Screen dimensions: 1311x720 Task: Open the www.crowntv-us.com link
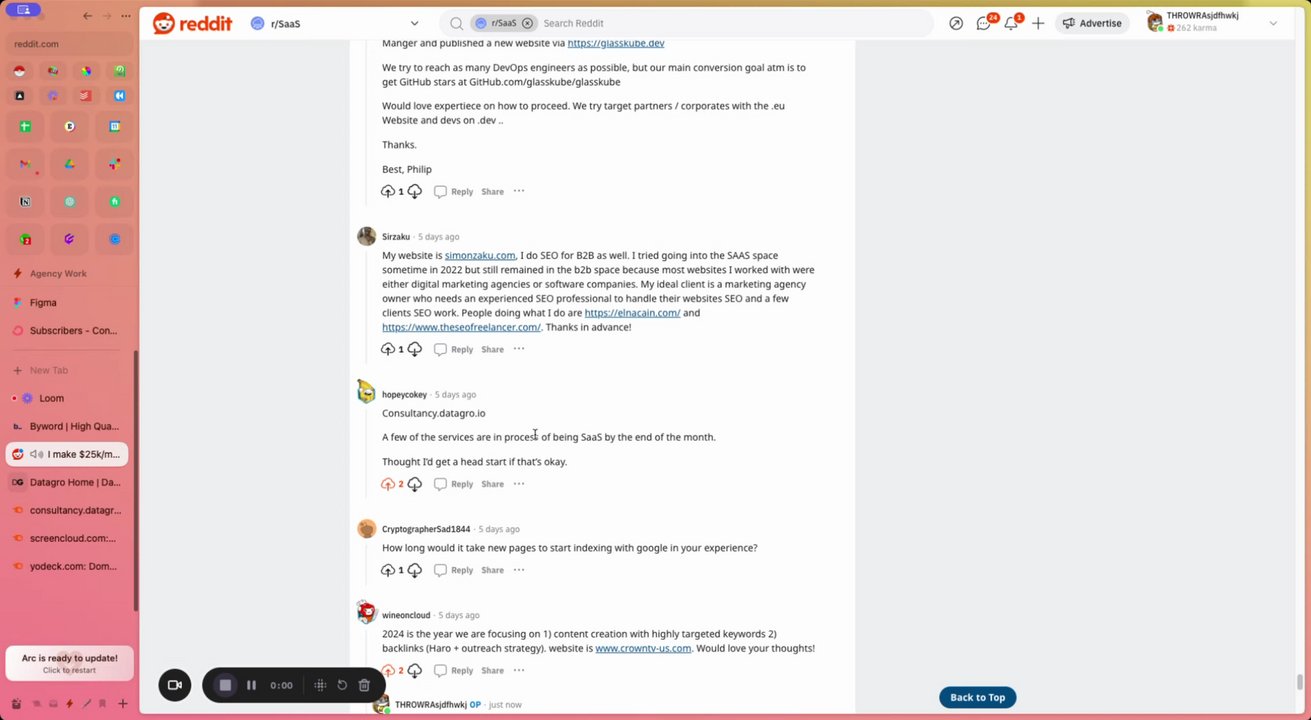643,648
